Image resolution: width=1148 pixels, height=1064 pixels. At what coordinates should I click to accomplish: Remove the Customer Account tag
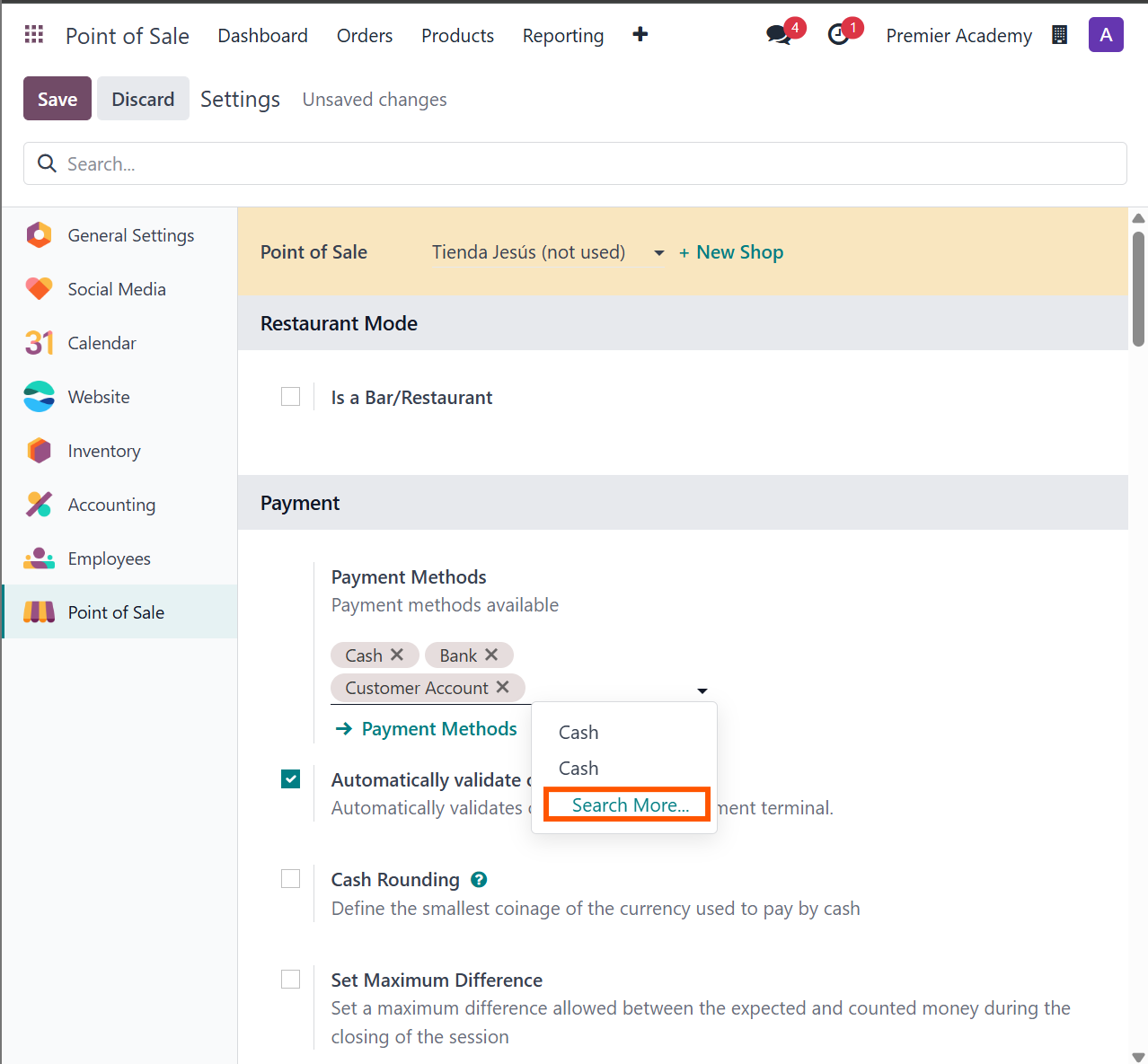503,688
